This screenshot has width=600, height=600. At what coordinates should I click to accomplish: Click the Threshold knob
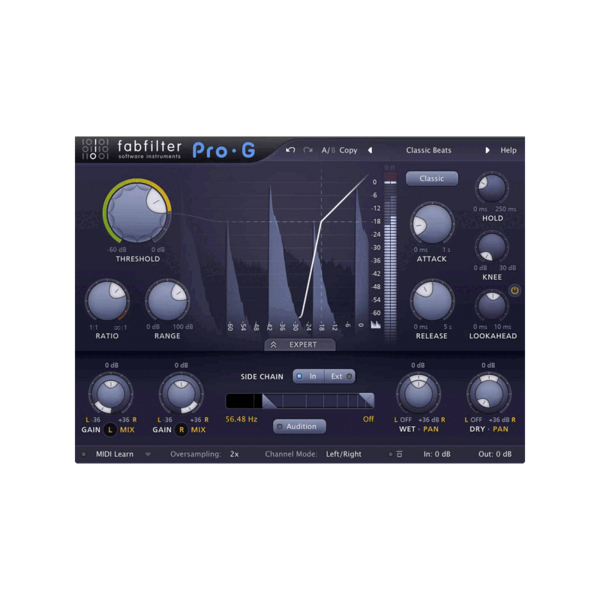click(137, 212)
